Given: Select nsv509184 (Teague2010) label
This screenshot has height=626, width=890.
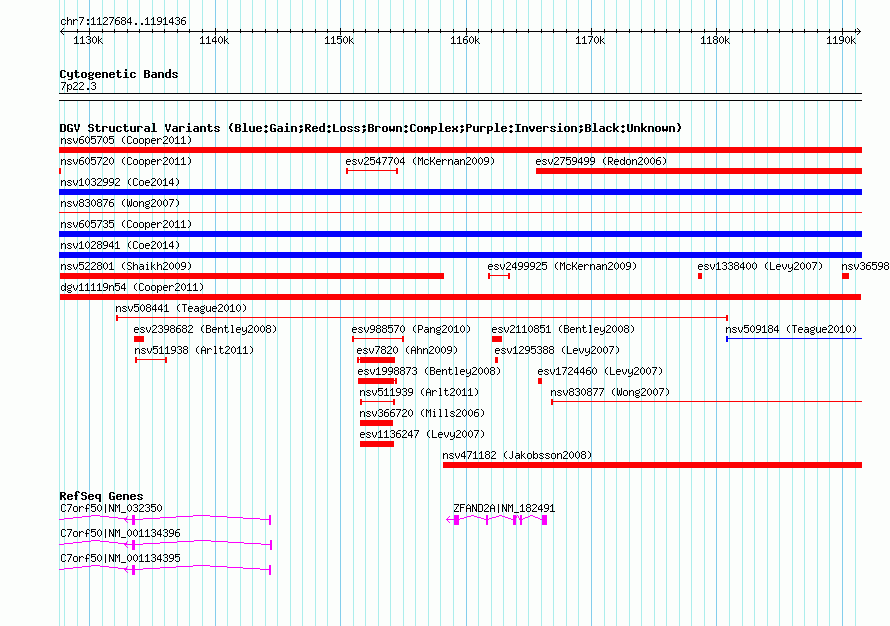Looking at the screenshot, I should pos(791,329).
